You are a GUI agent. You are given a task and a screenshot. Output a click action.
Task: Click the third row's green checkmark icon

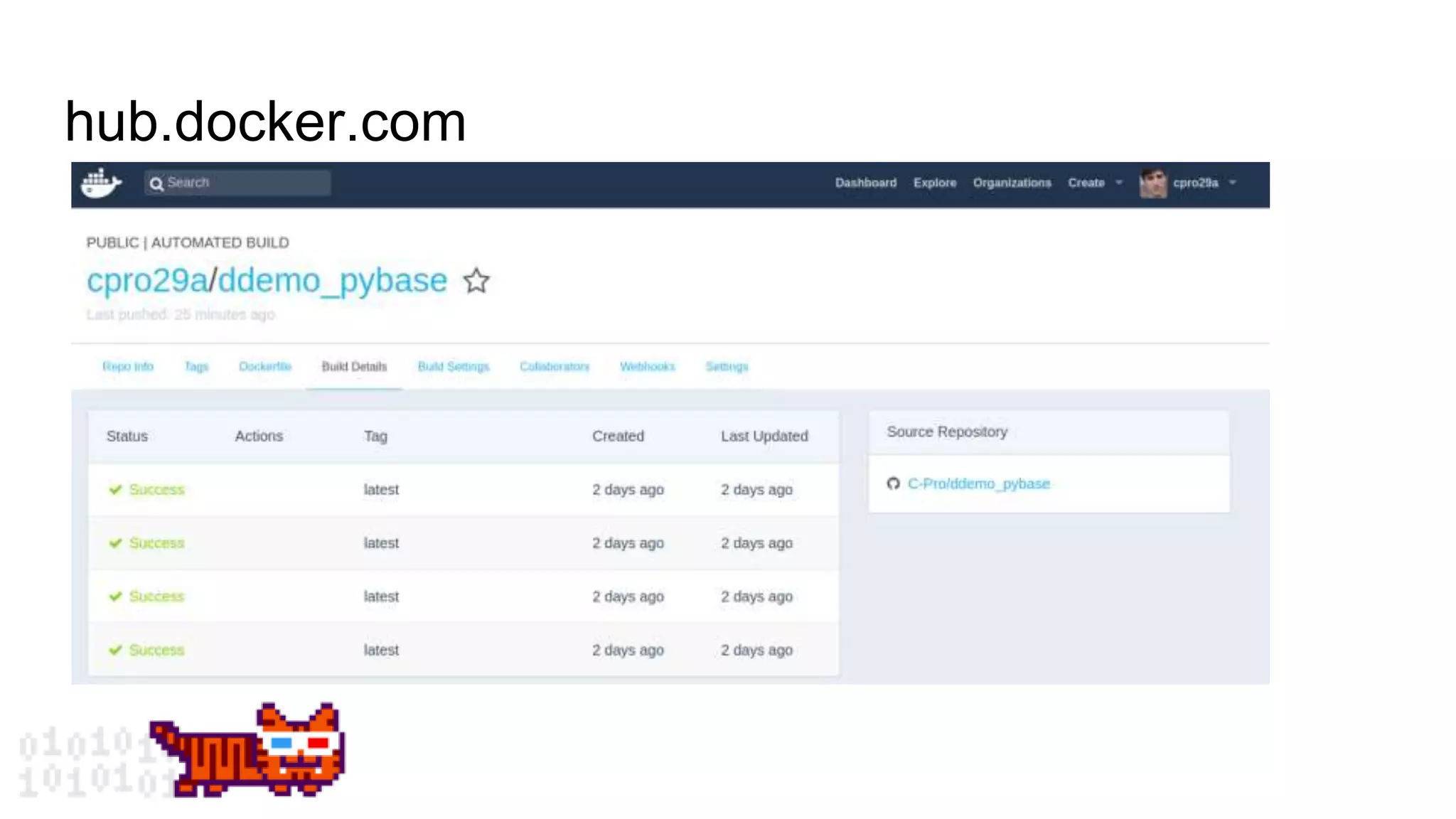click(116, 596)
